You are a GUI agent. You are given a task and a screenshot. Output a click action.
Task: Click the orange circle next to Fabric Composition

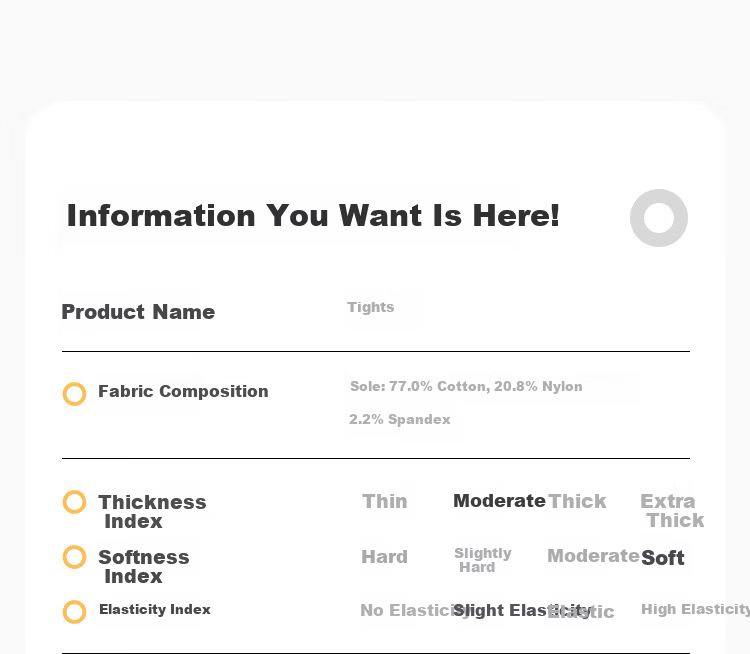tap(75, 394)
